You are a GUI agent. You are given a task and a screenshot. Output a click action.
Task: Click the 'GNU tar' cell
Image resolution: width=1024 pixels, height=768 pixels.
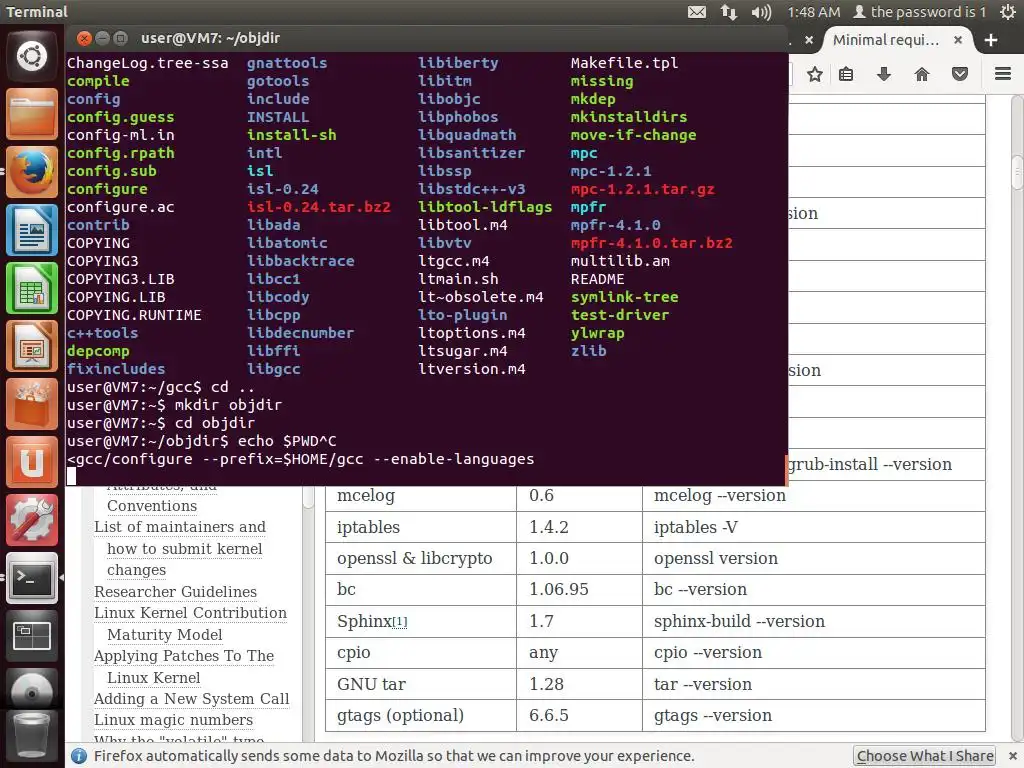point(421,684)
